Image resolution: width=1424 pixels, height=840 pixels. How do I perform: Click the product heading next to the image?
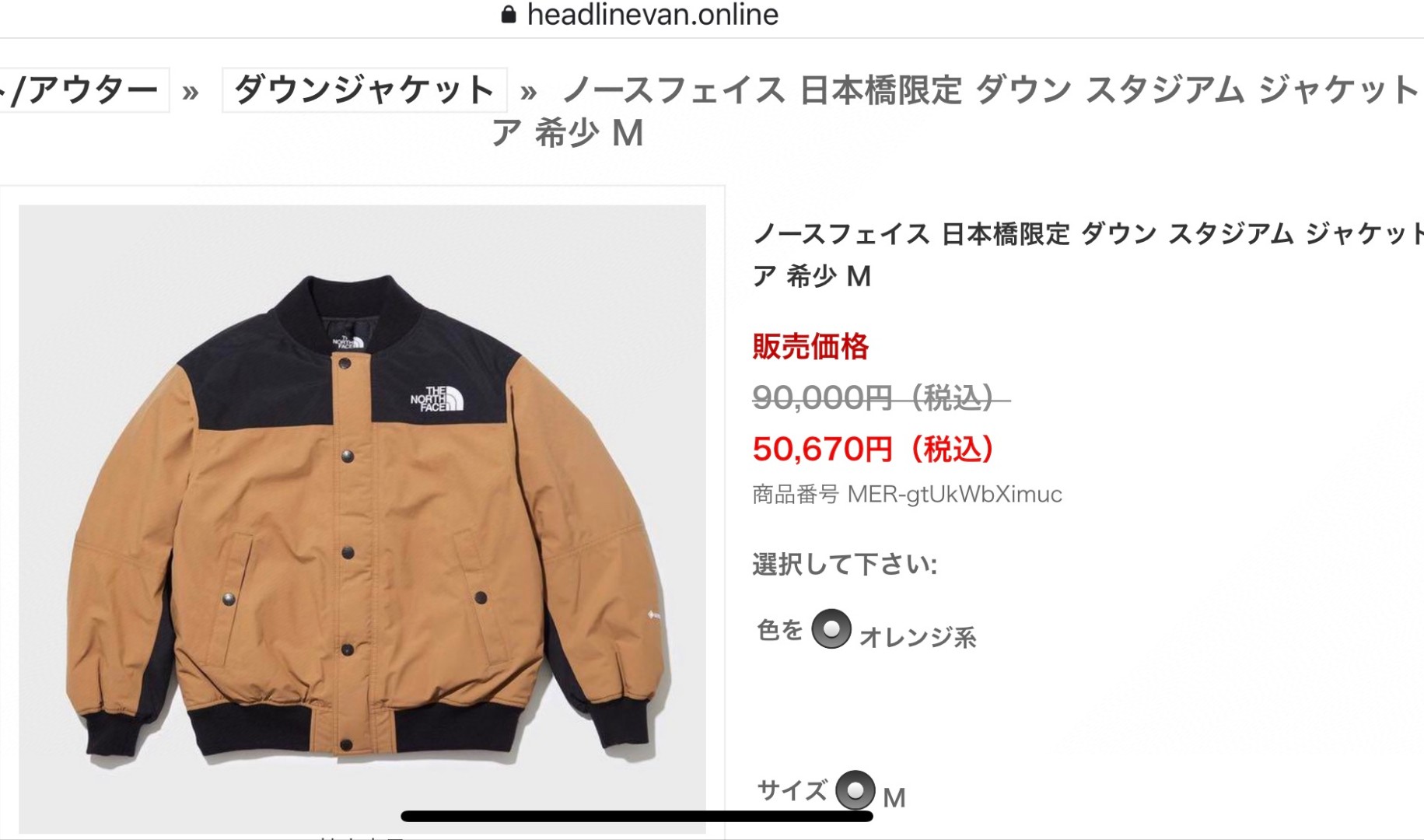(1088, 254)
